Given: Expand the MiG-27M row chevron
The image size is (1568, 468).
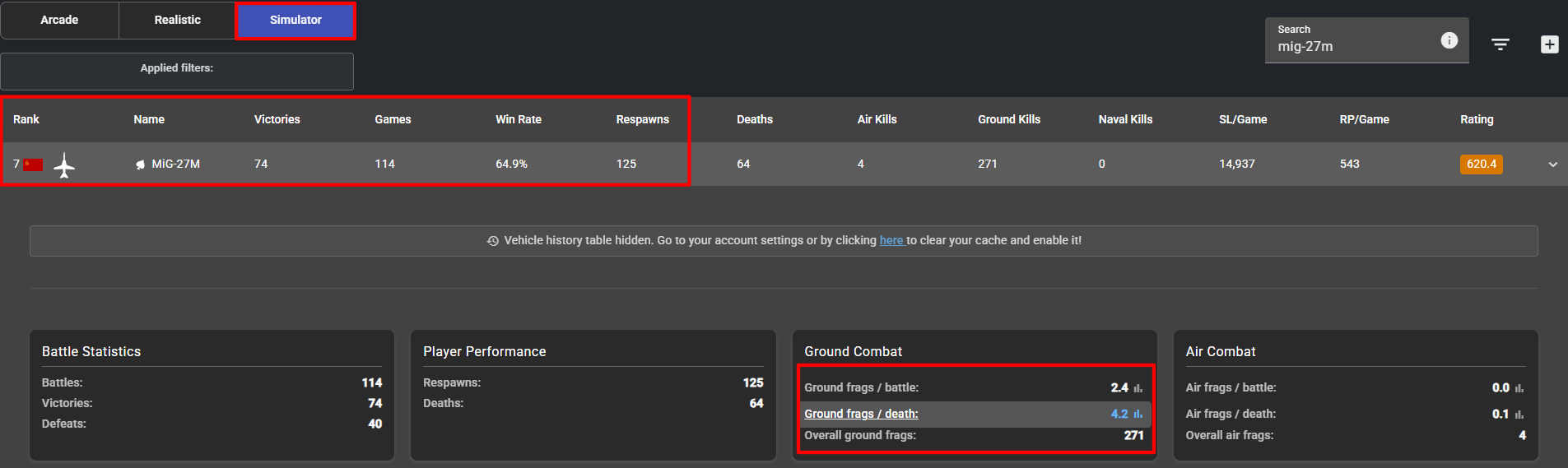Looking at the screenshot, I should pos(1552,164).
